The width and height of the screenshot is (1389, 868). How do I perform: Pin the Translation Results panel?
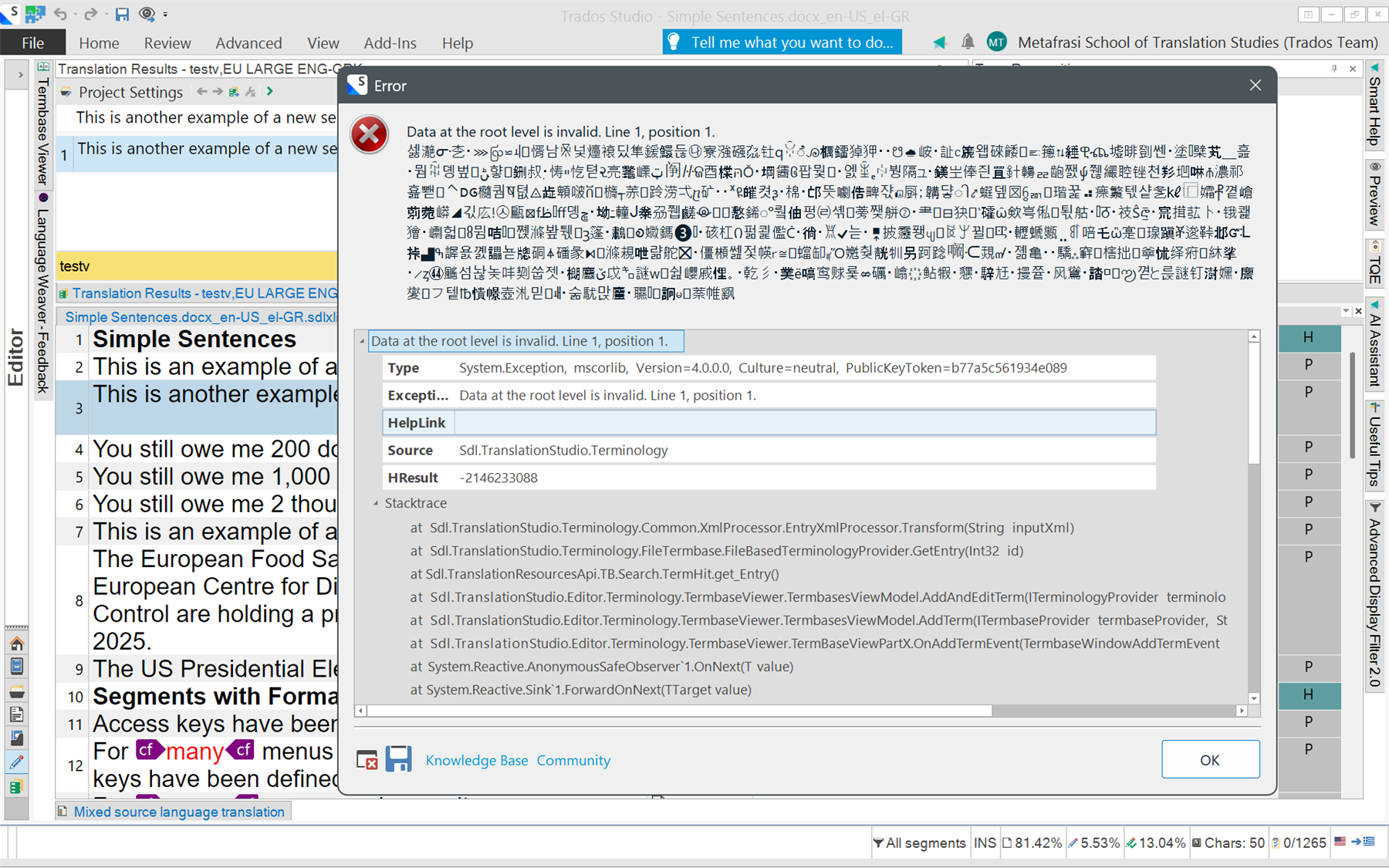1334,69
